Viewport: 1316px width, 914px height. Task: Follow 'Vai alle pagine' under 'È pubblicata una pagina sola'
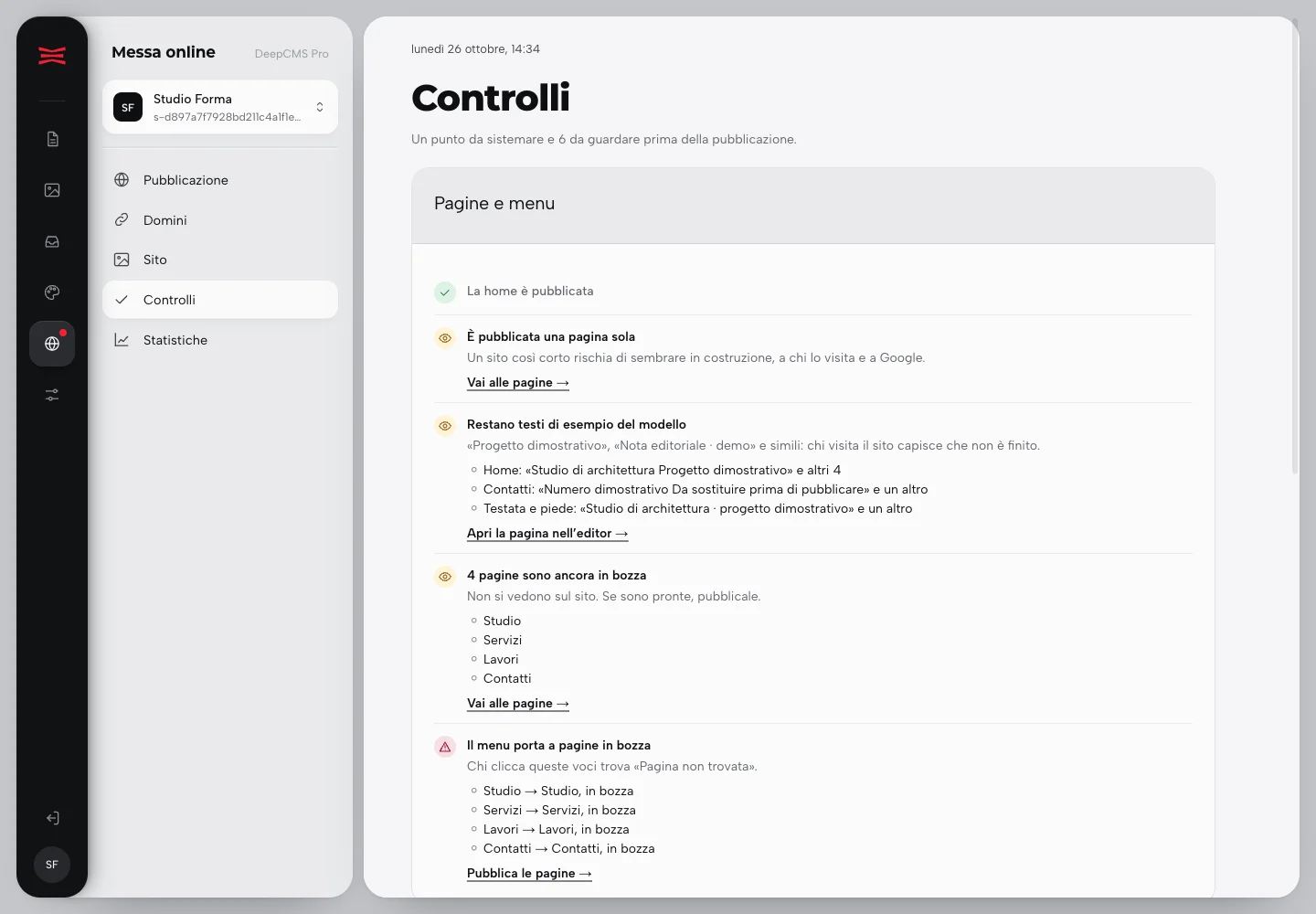pos(518,383)
